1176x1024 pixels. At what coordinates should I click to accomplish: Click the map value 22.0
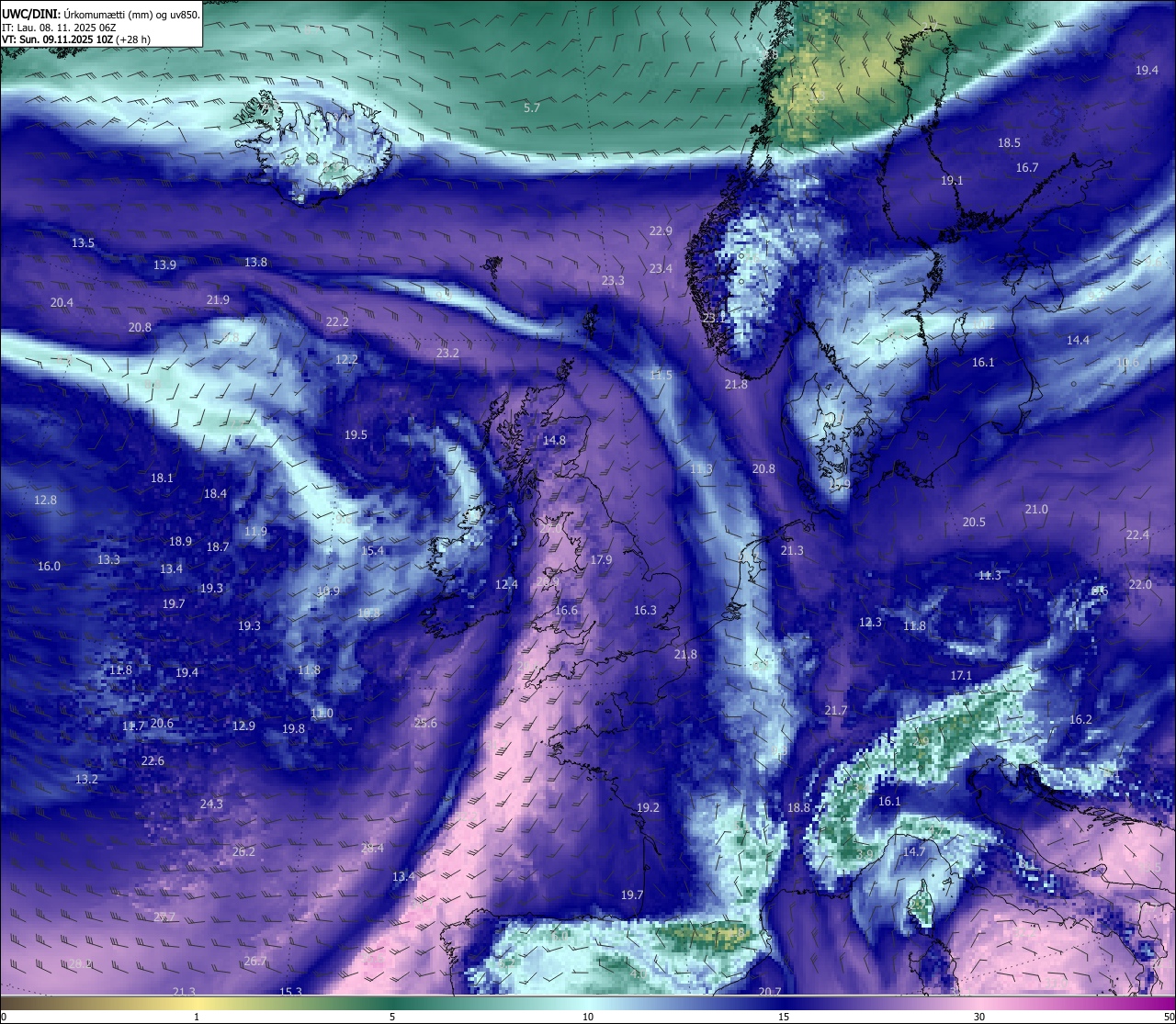[1140, 585]
